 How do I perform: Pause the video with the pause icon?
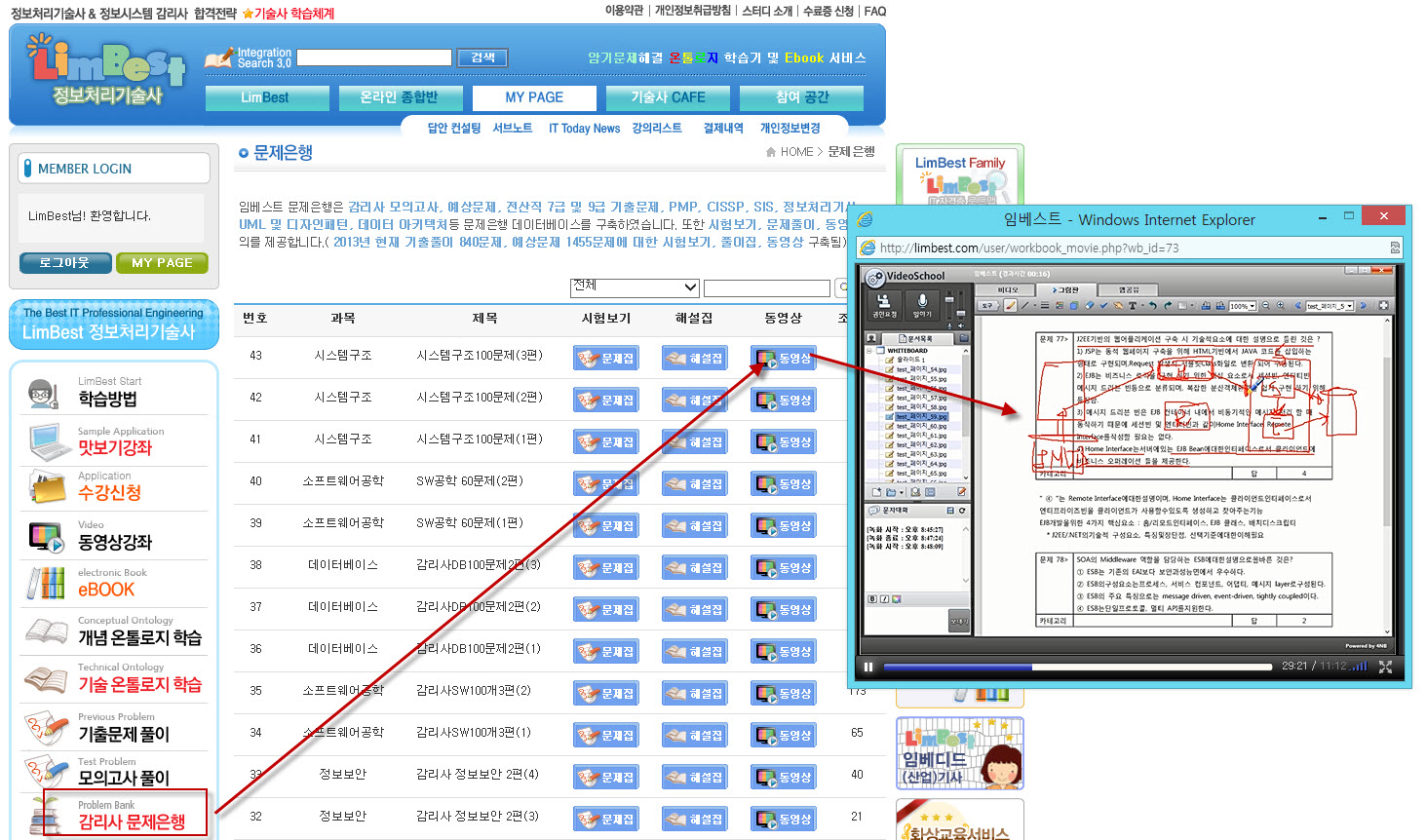coord(867,667)
